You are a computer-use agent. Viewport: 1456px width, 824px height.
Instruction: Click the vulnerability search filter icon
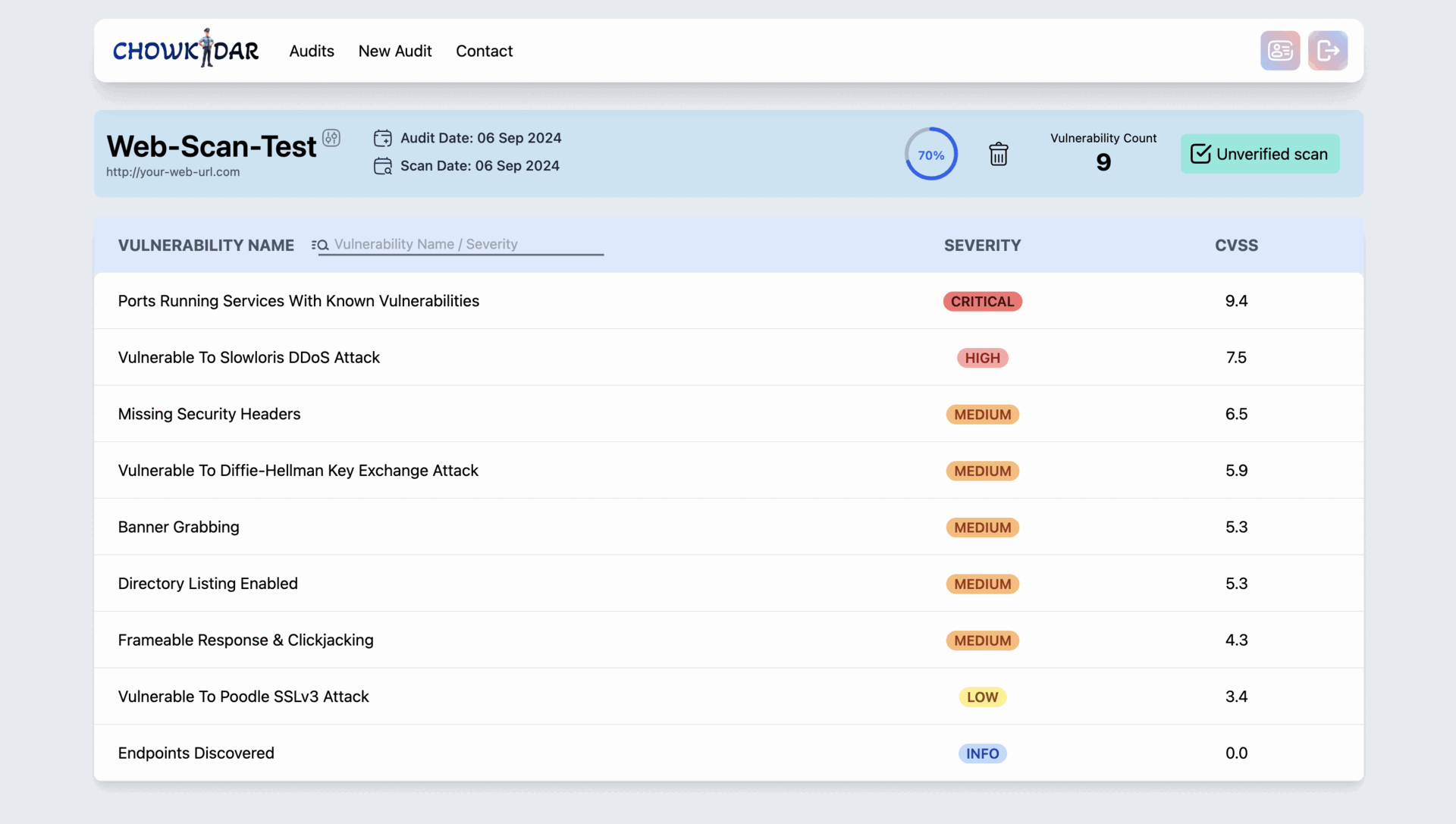point(319,244)
